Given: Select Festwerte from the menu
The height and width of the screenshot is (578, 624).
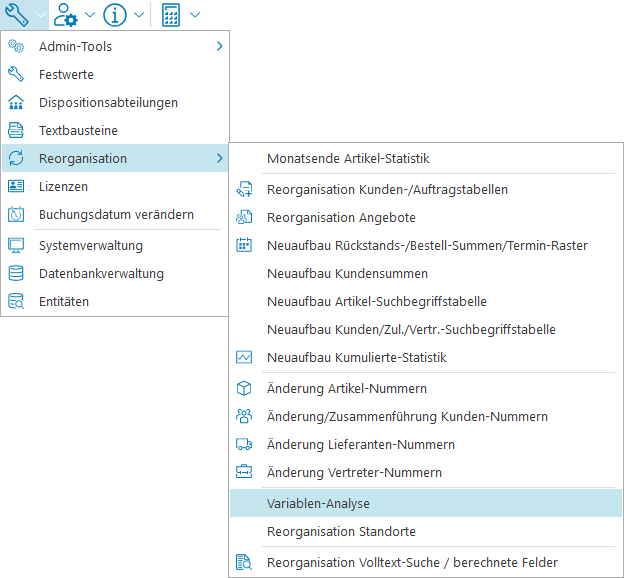Looking at the screenshot, I should tap(66, 74).
